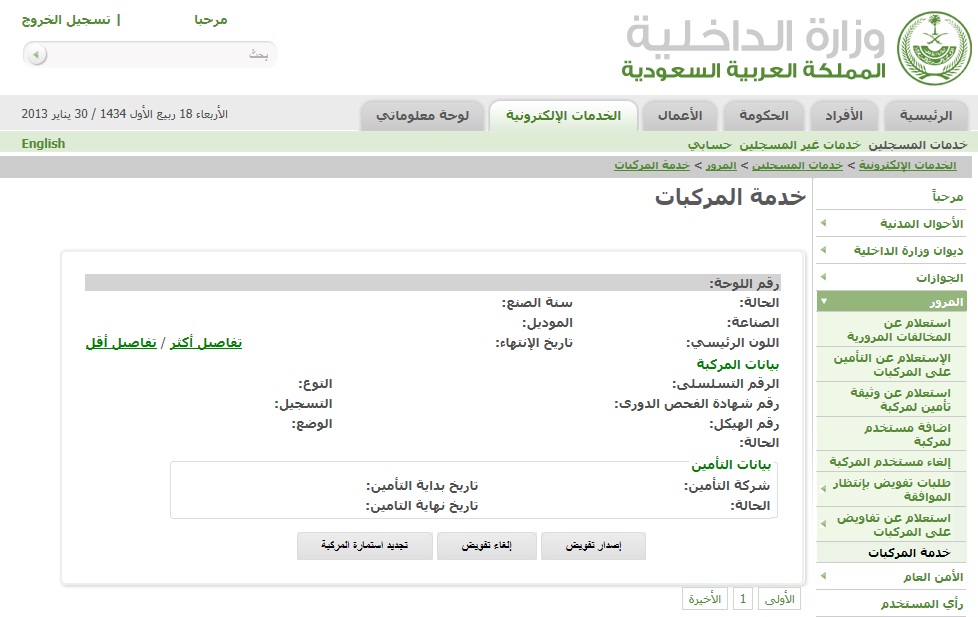
Task: Click إلغاء تفويض button
Action: click(487, 546)
